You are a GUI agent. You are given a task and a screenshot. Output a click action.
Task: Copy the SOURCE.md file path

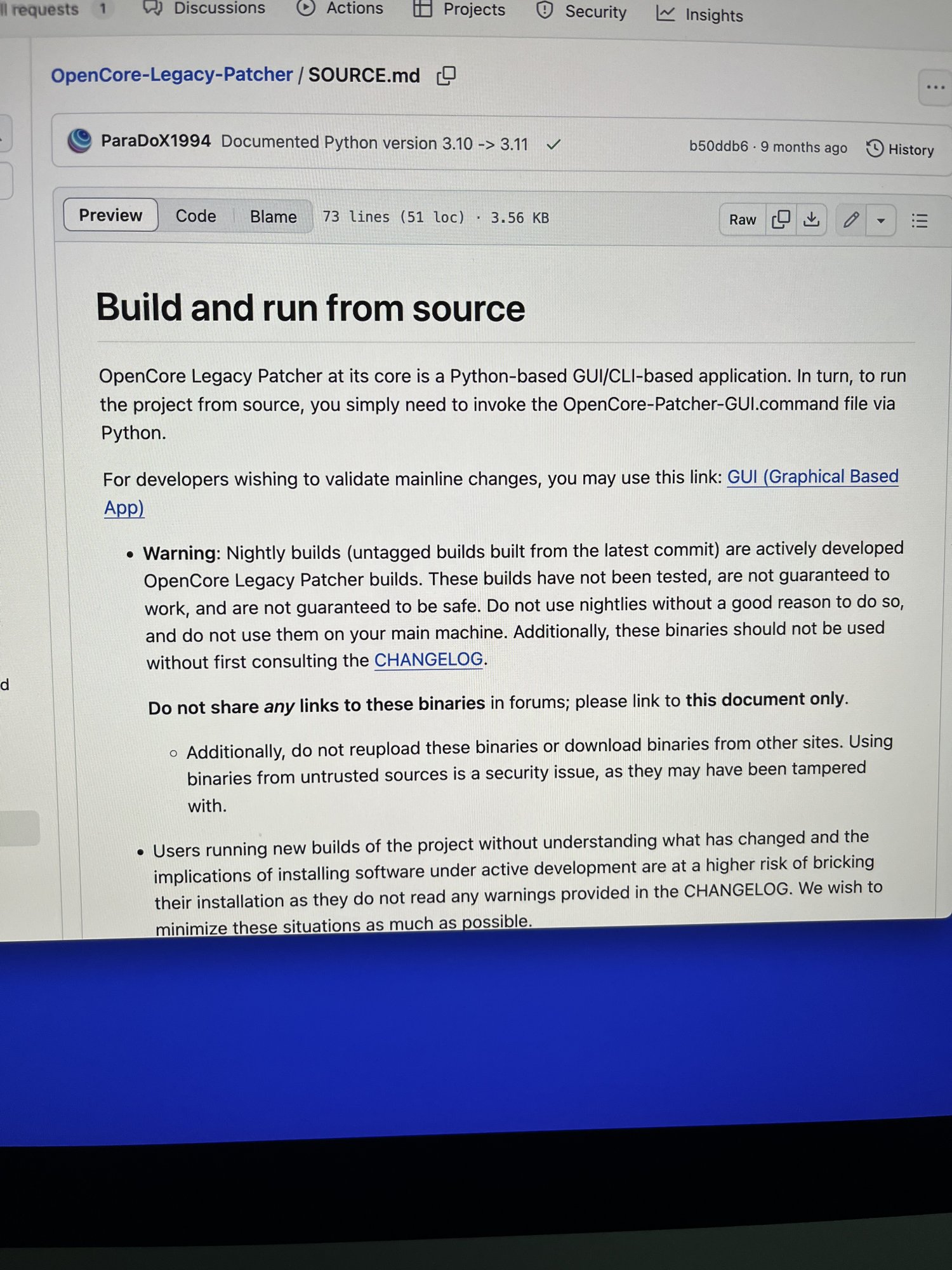[446, 76]
